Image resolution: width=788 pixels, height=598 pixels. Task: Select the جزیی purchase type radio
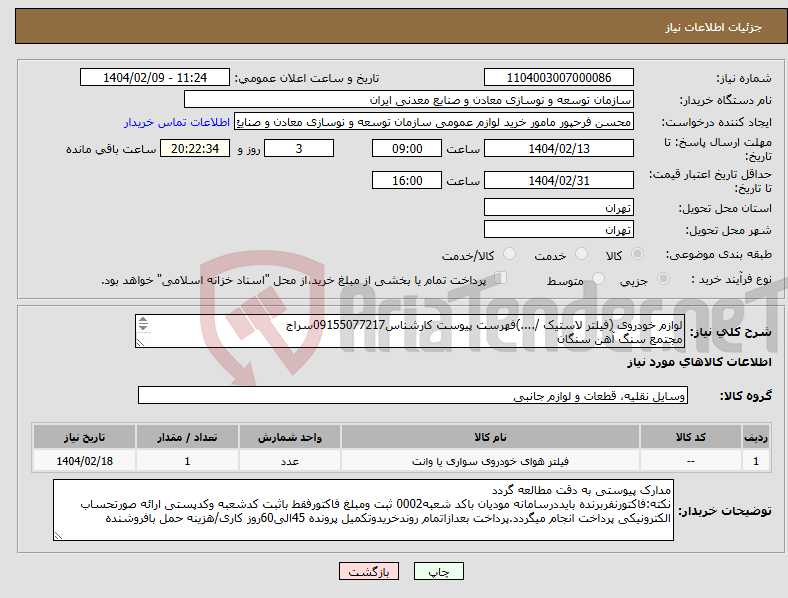663,279
